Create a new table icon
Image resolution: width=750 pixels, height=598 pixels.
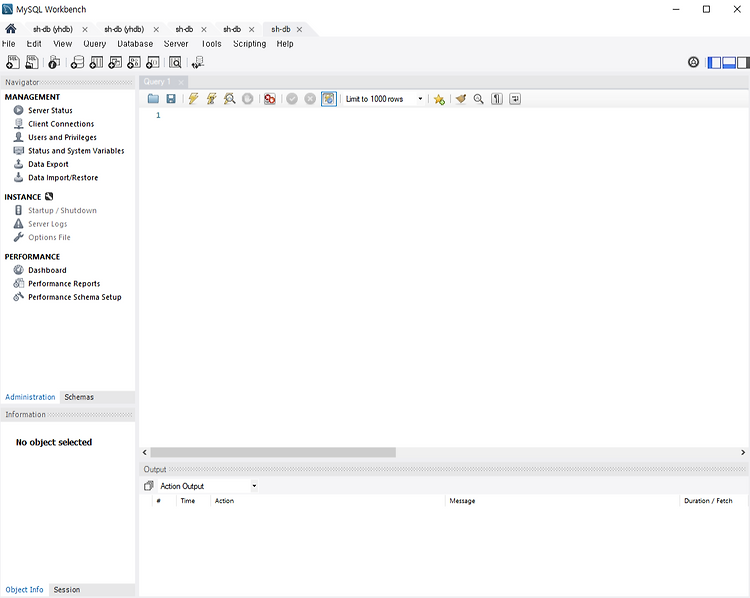click(x=96, y=62)
